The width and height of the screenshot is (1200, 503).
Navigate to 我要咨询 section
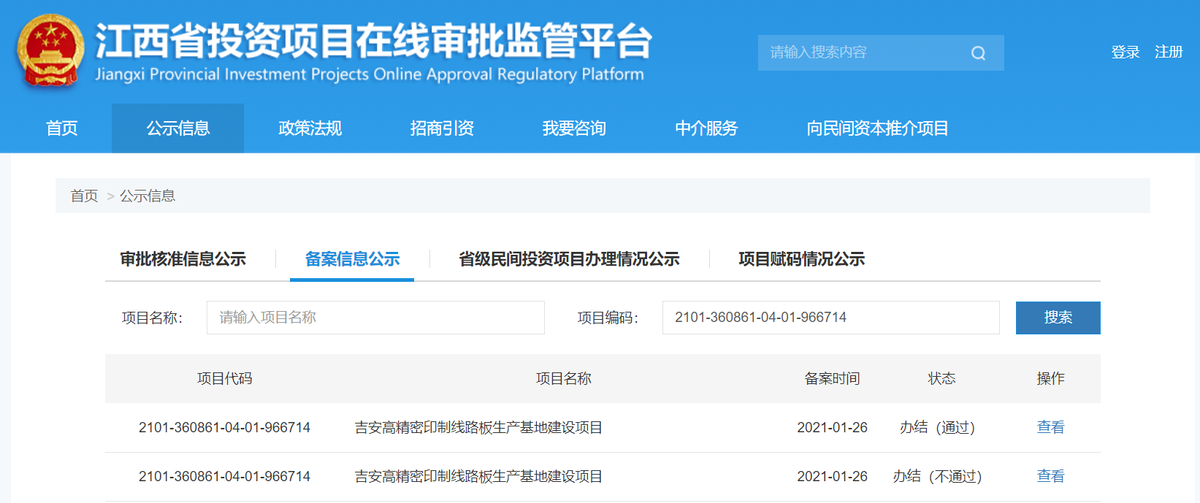[574, 128]
